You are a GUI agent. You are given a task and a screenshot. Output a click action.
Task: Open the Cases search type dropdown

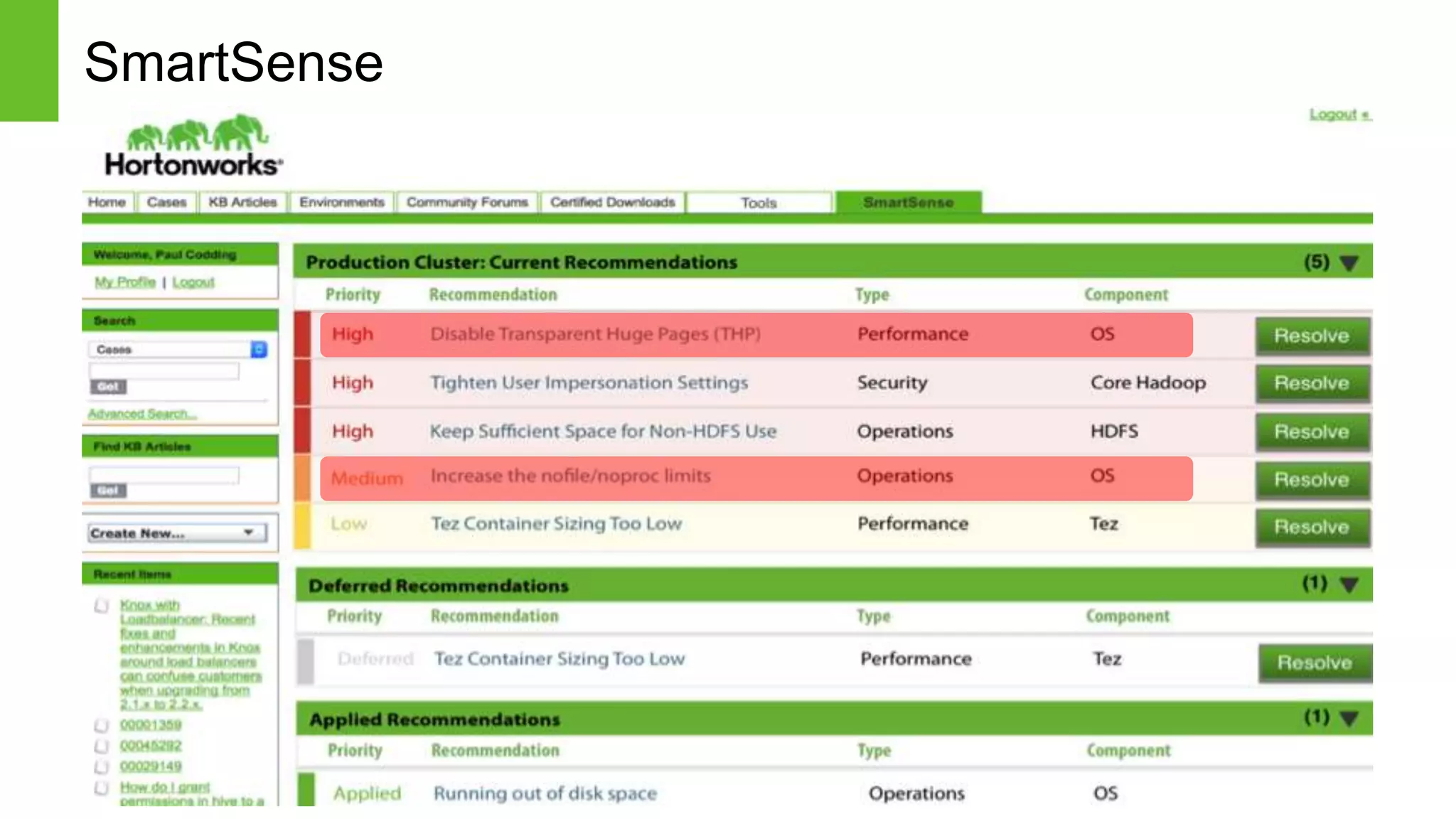point(178,349)
